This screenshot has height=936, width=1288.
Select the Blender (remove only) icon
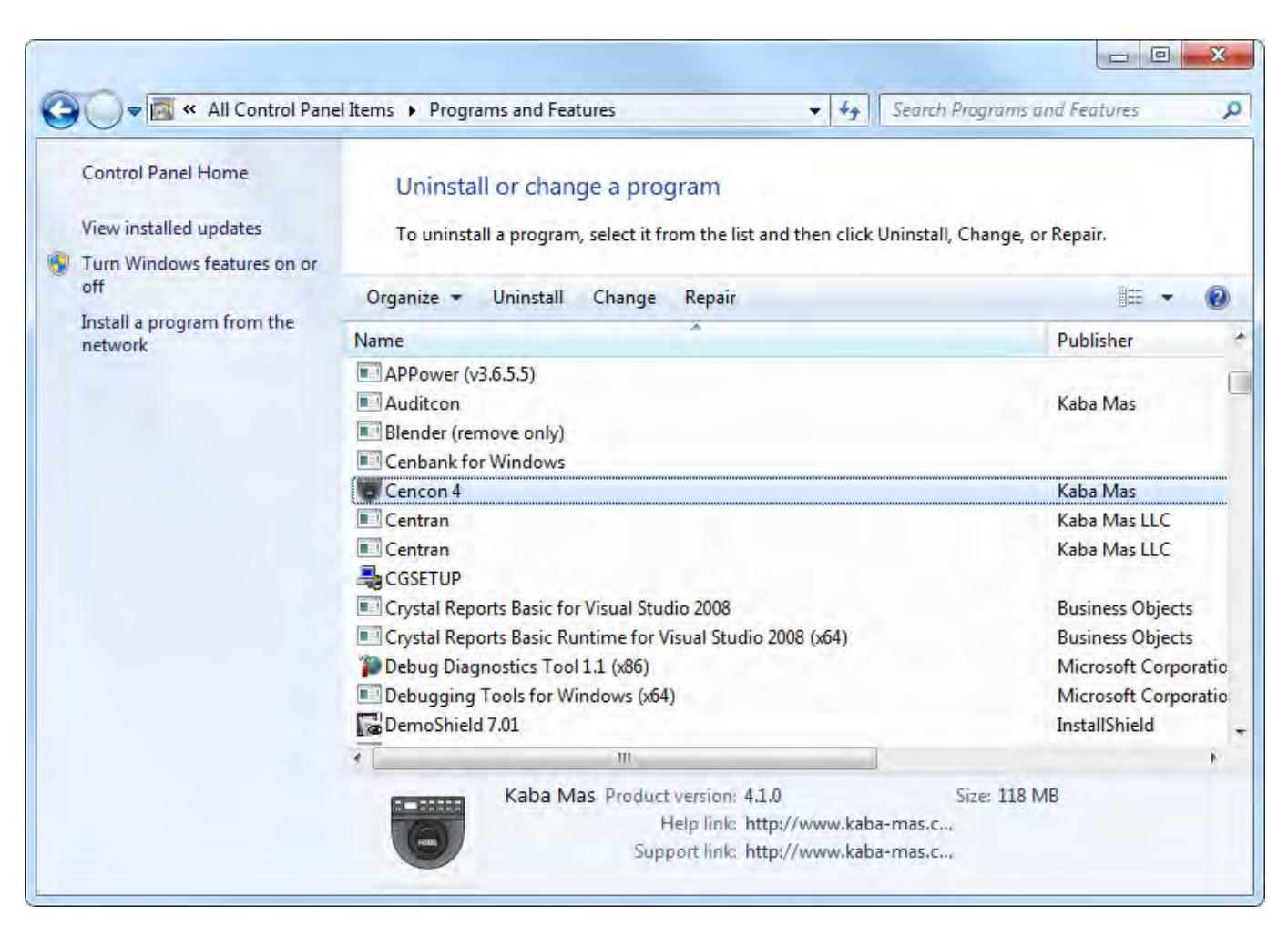tap(368, 432)
